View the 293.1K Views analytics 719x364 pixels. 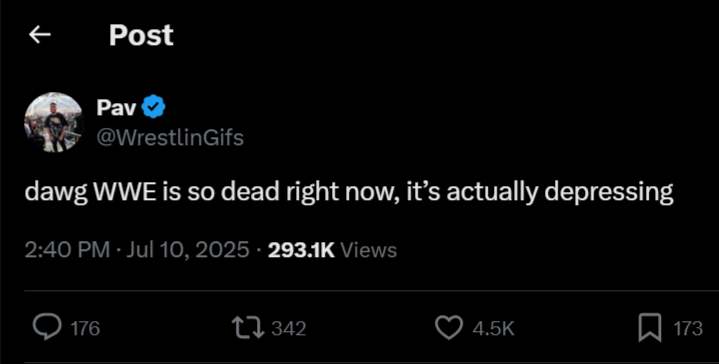(x=332, y=250)
